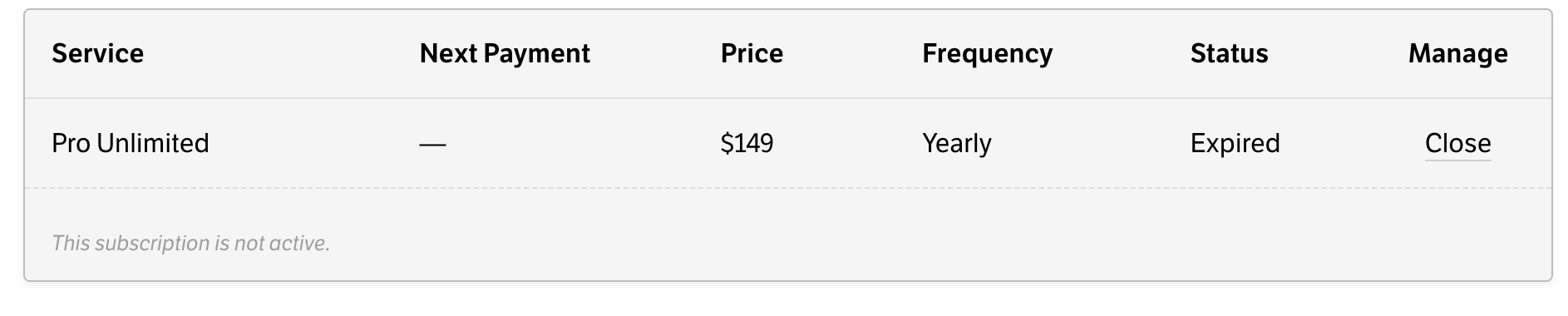Viewport: 1568px width, 316px height.
Task: Select the Status column header
Action: coord(1229,53)
